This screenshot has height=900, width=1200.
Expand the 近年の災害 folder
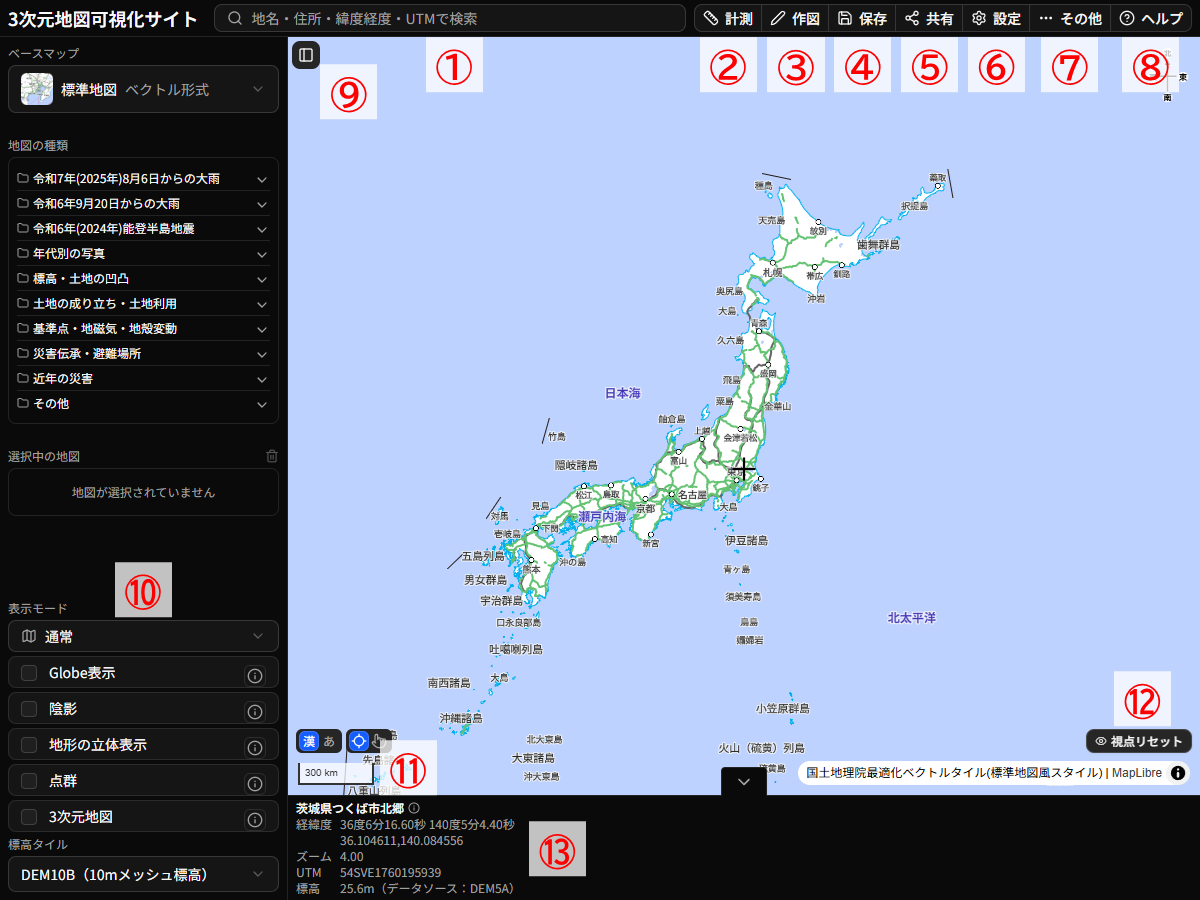click(143, 379)
